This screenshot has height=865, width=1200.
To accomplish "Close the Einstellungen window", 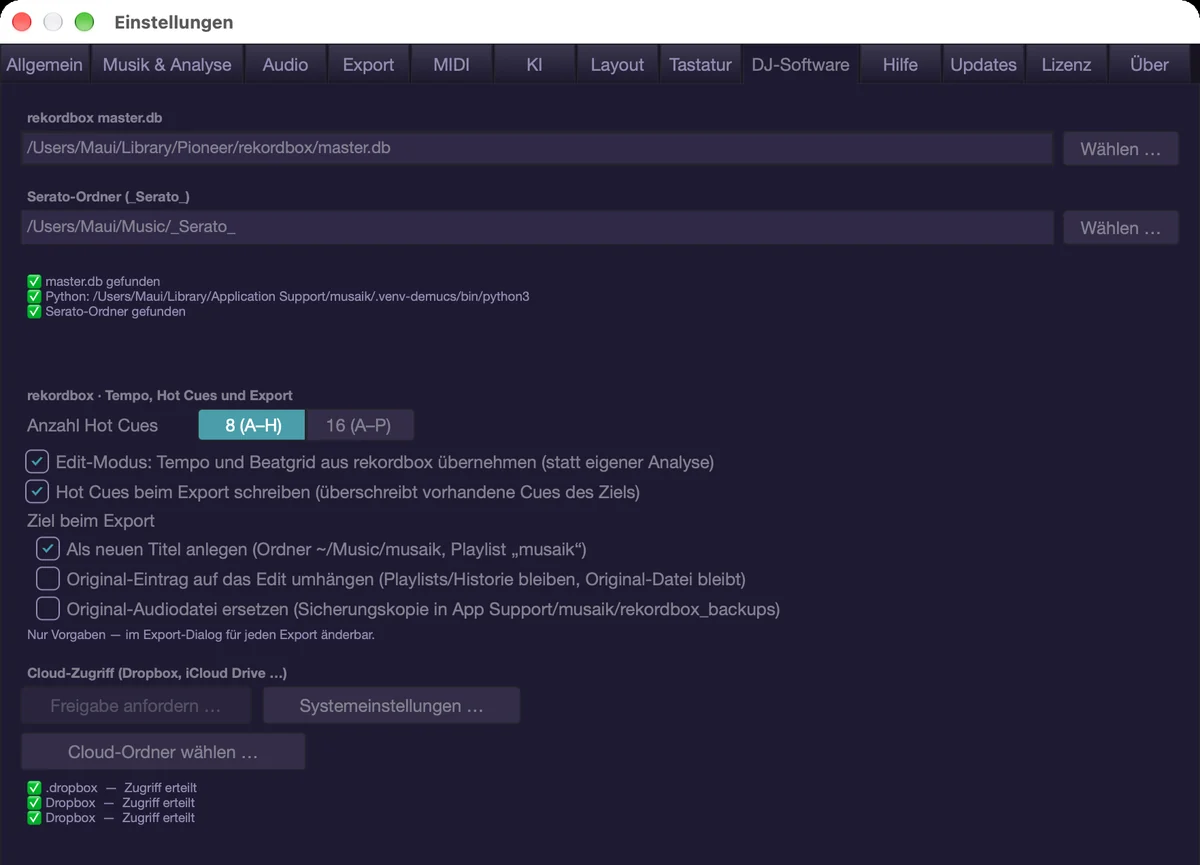I will pyautogui.click(x=22, y=22).
